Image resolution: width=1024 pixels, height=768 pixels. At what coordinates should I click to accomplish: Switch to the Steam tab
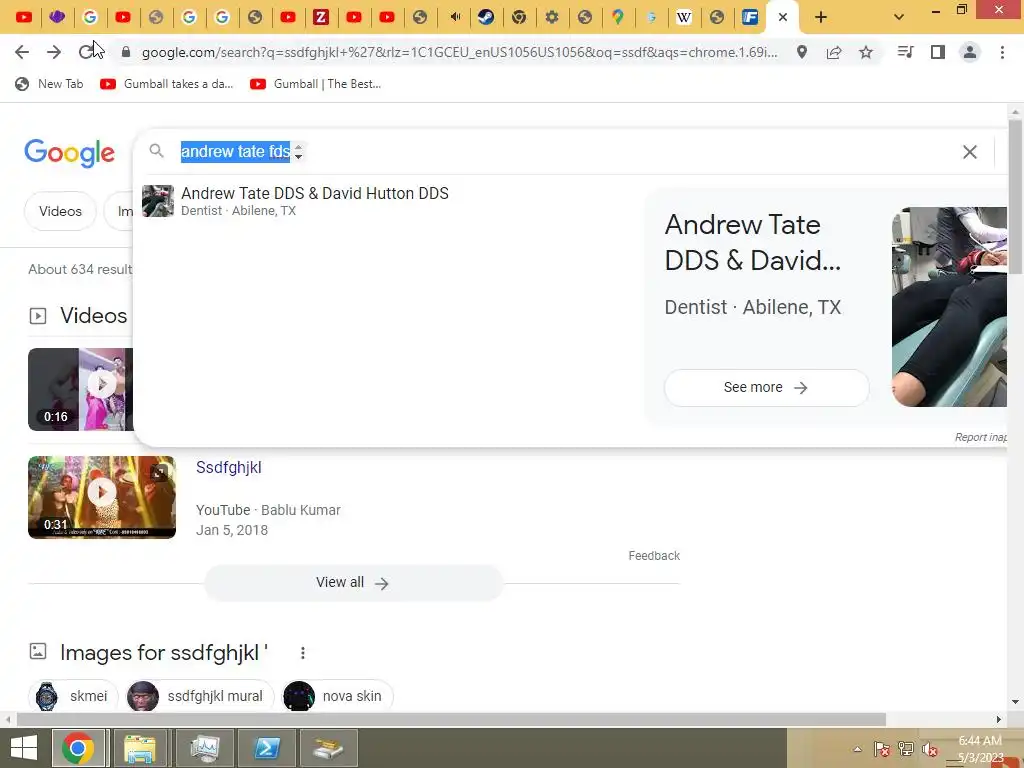tap(486, 18)
